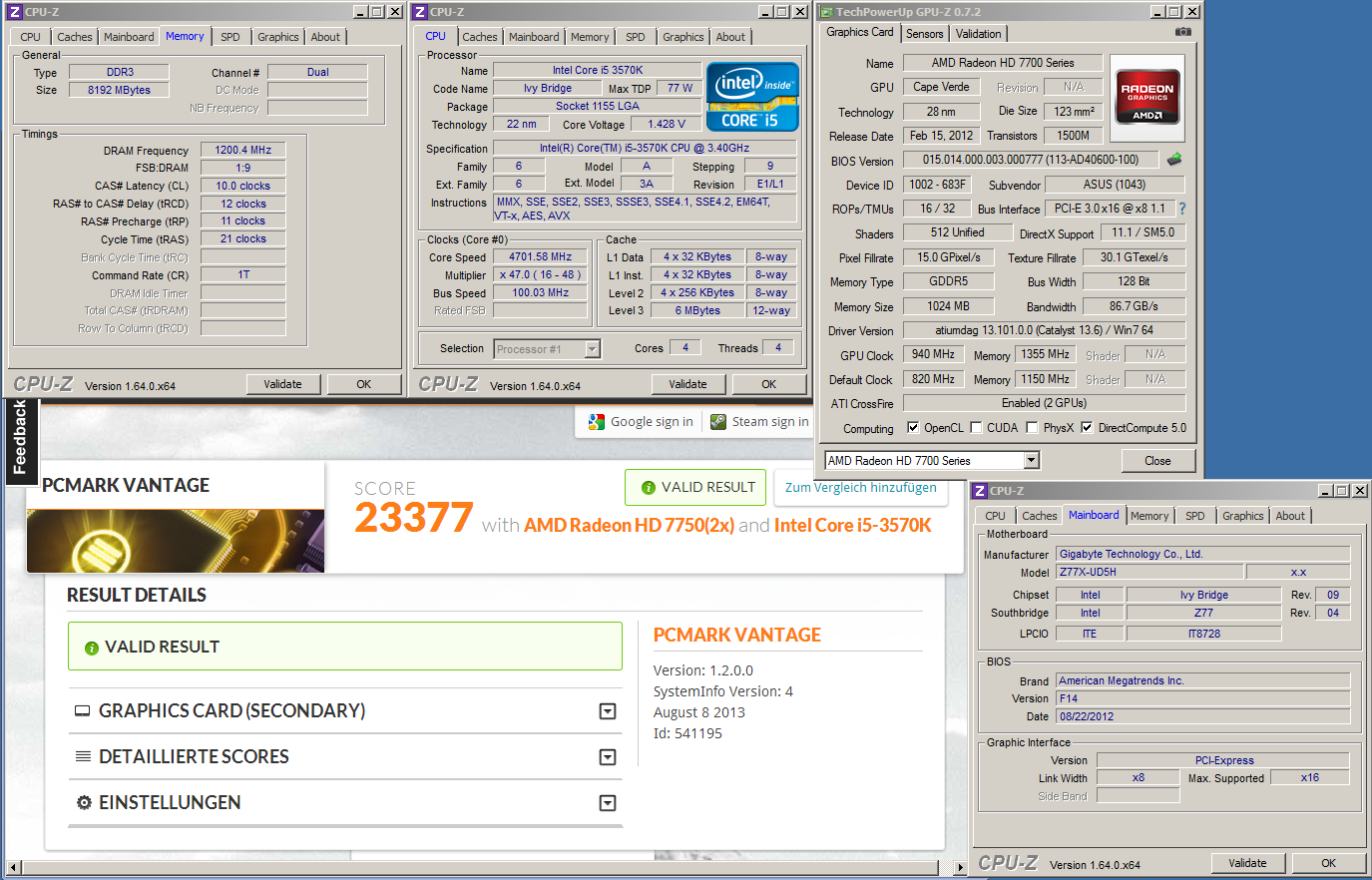Click the Z icon in CPU-Z Mainboard window title bar
1372x880 pixels.
coord(980,491)
